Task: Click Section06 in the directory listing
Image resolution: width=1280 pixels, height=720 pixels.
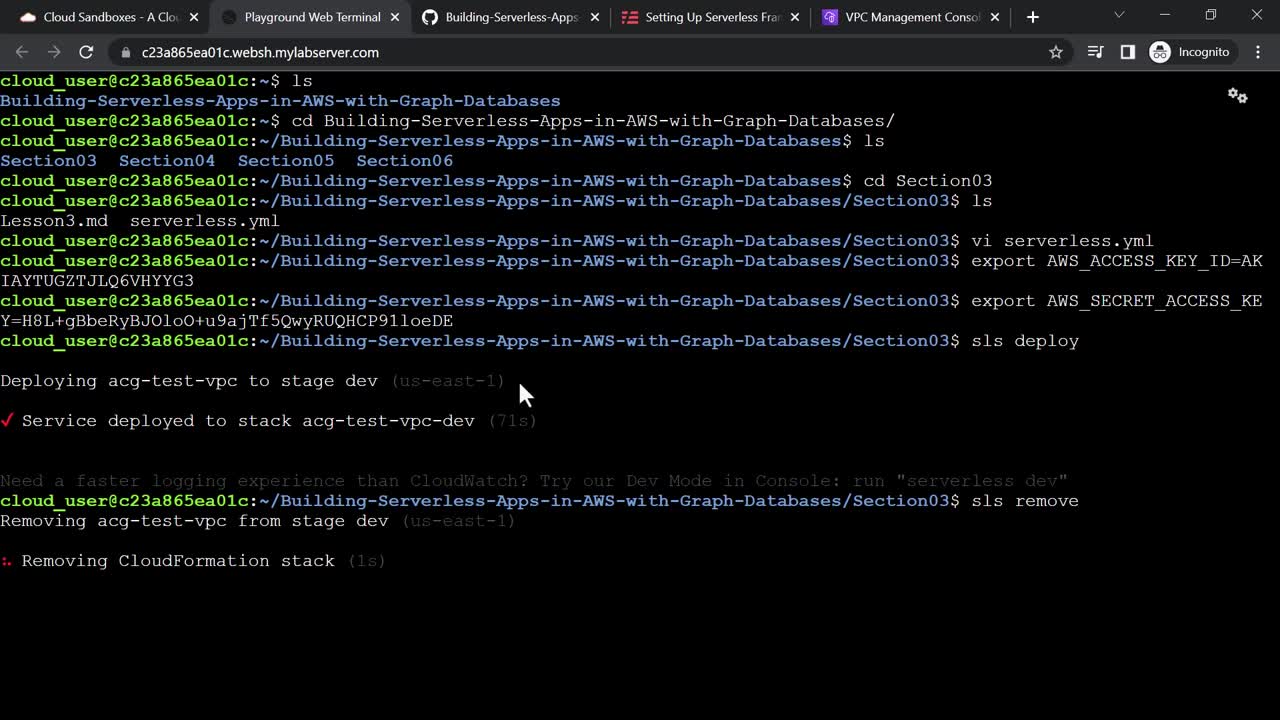Action: (x=405, y=161)
